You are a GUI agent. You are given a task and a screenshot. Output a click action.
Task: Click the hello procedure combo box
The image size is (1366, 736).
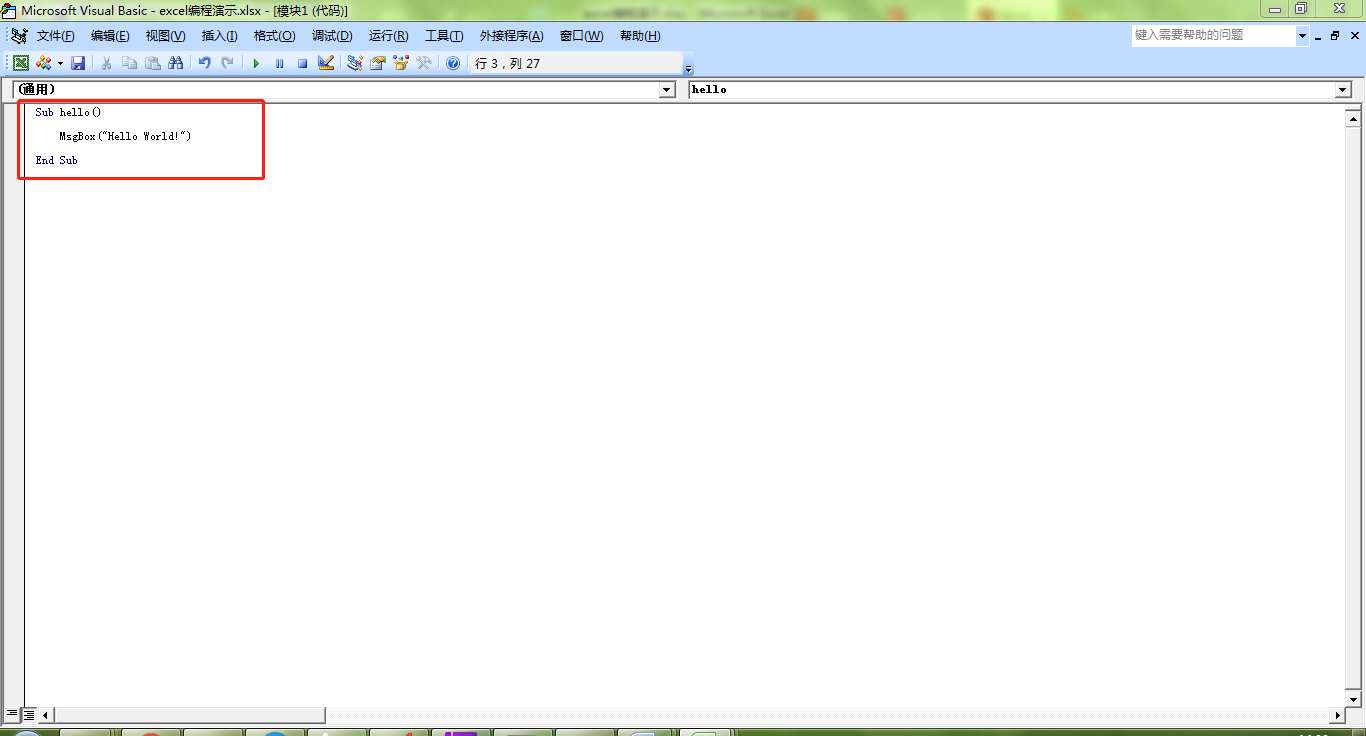[x=1020, y=90]
